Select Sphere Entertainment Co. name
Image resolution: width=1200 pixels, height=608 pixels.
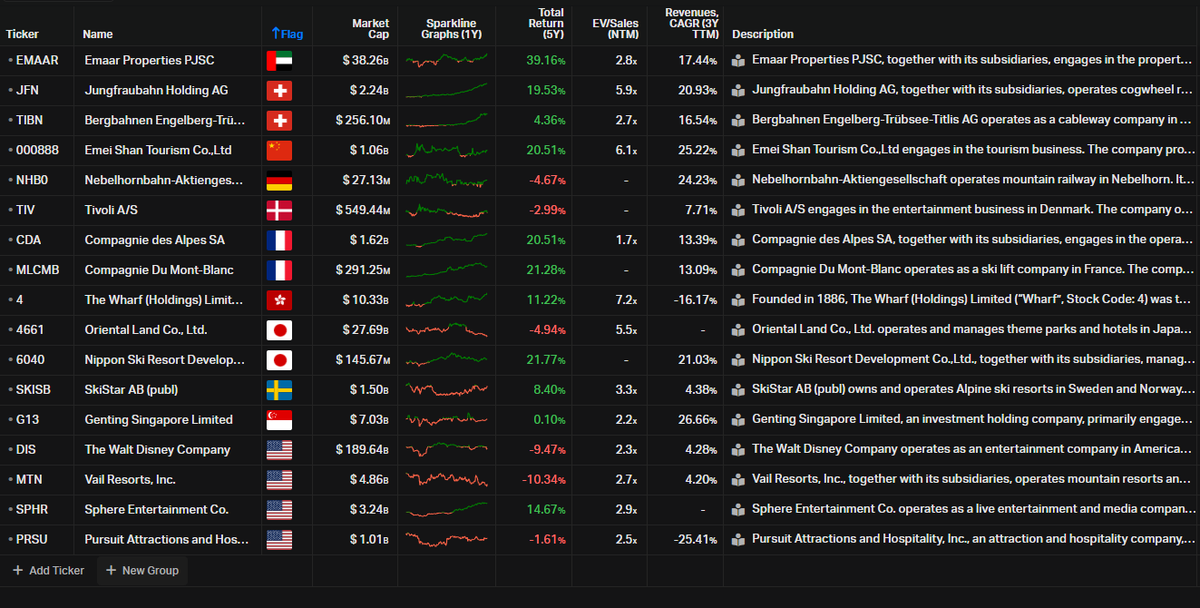pos(156,510)
